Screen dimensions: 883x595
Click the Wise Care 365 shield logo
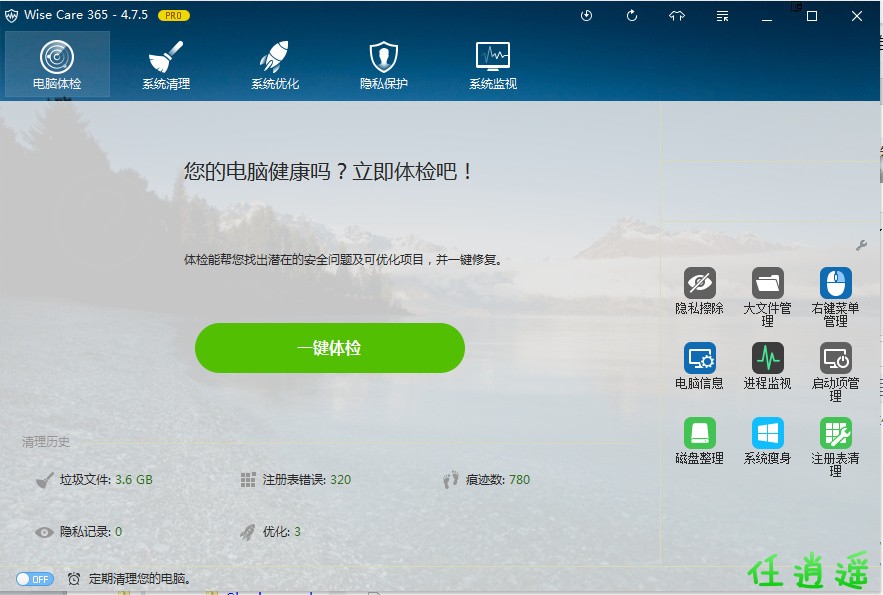click(x=11, y=16)
